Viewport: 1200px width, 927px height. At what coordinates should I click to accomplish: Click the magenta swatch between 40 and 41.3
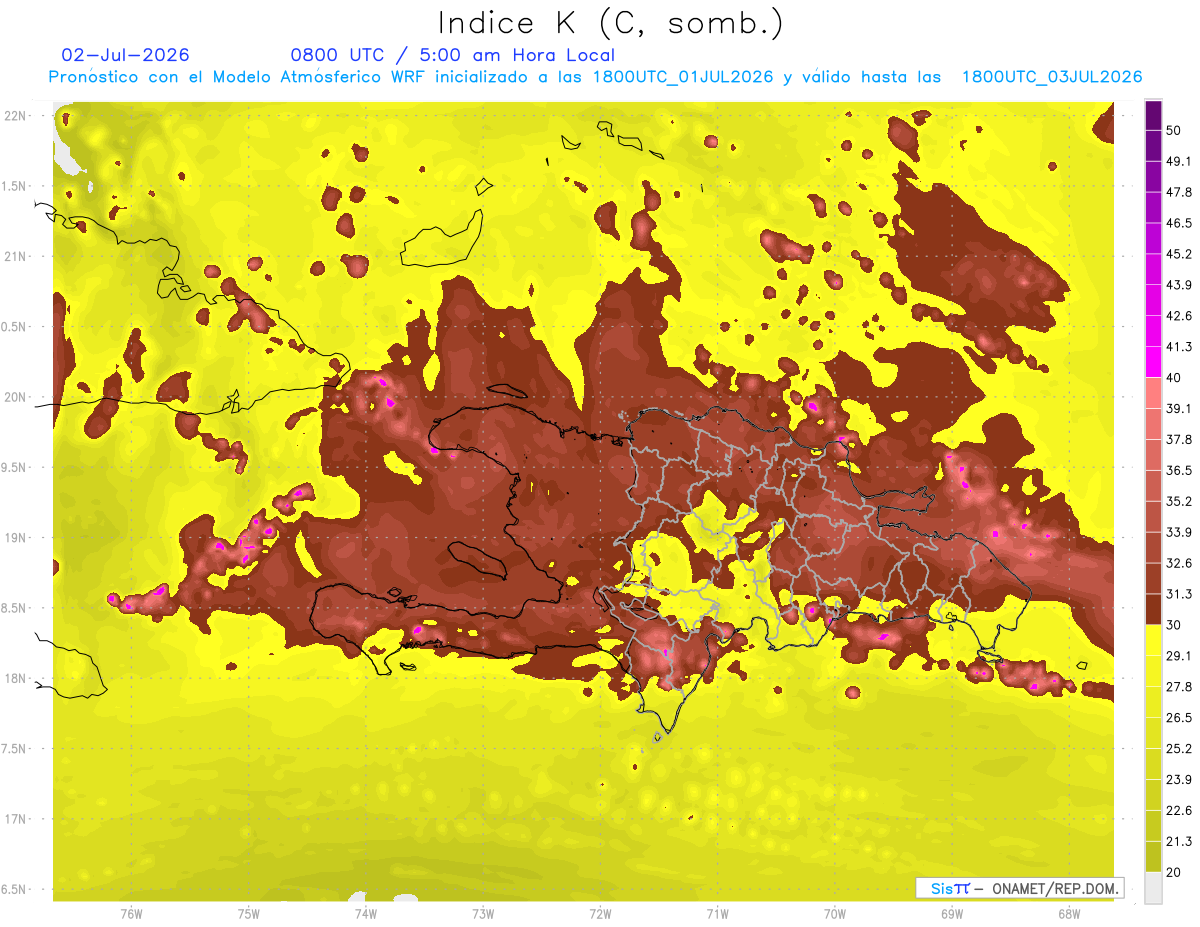(x=1153, y=362)
